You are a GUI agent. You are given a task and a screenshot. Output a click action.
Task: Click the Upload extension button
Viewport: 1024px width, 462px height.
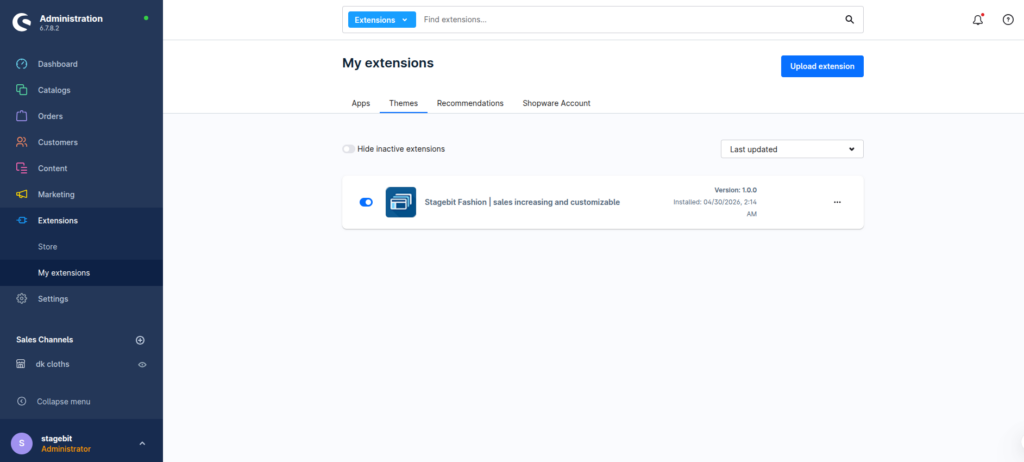[822, 66]
